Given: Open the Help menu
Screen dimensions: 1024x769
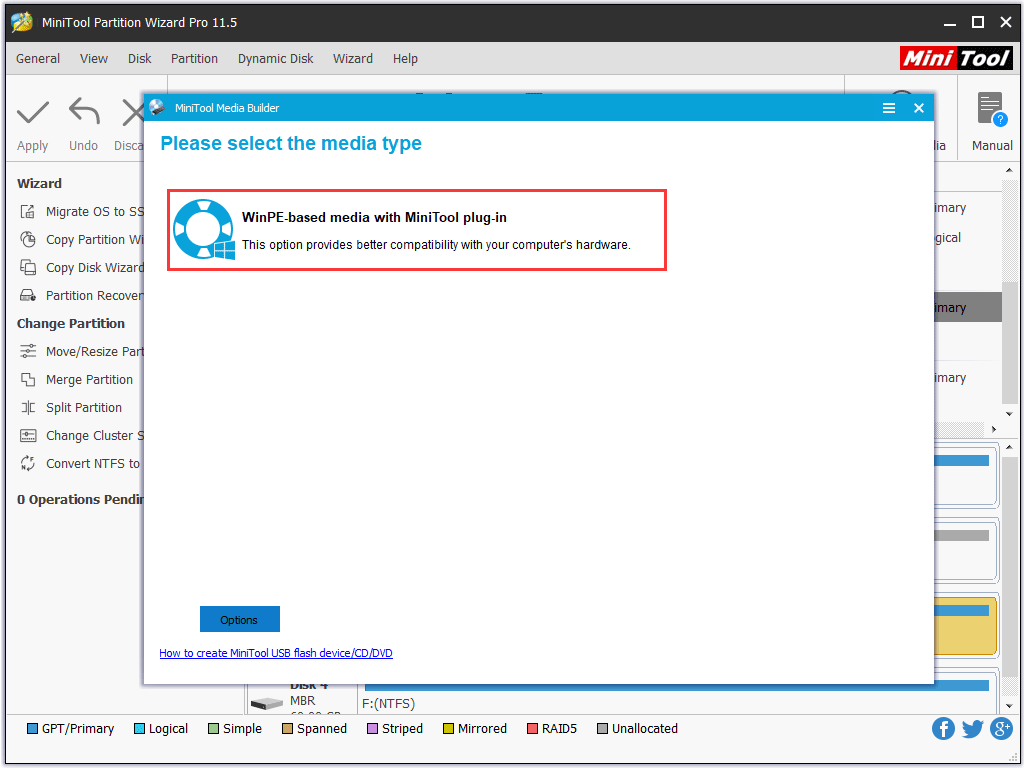Looking at the screenshot, I should click(x=405, y=59).
